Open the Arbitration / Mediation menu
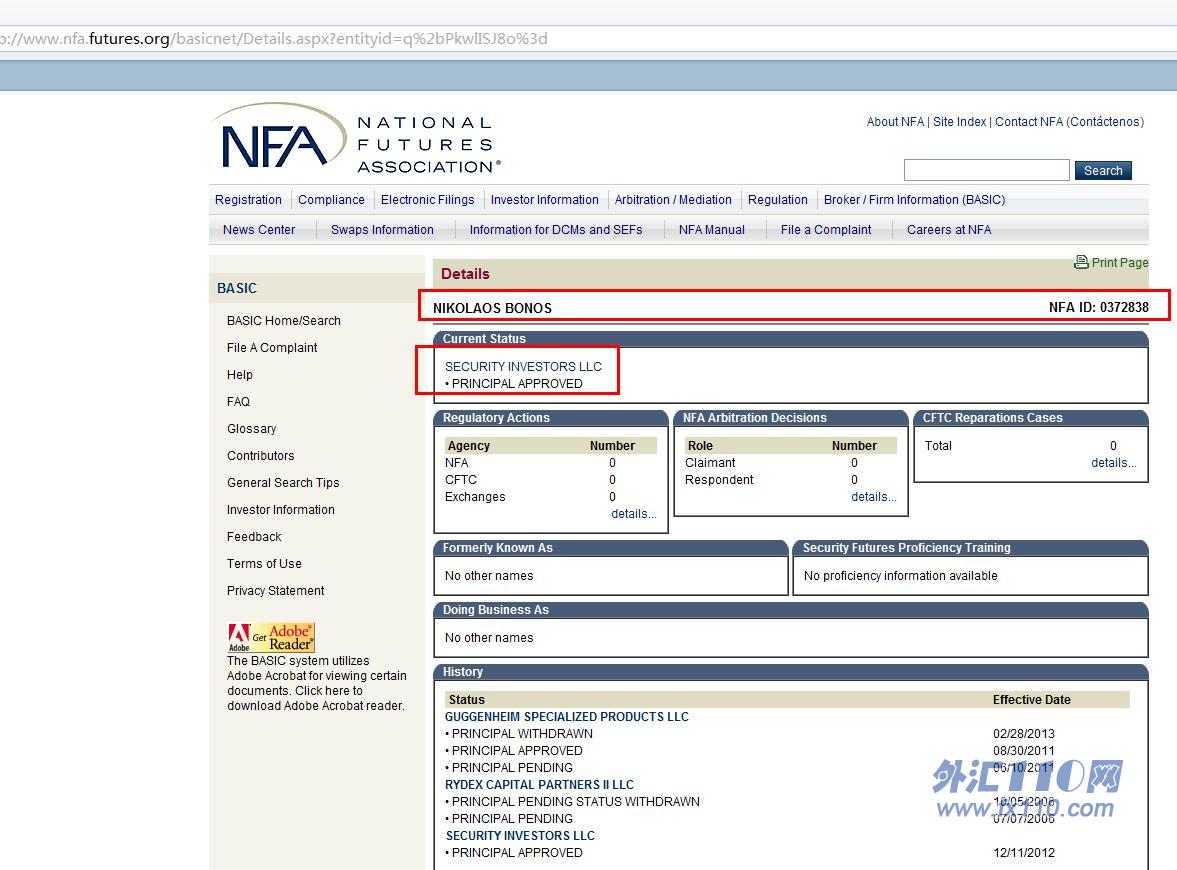The width and height of the screenshot is (1177, 870). [673, 200]
